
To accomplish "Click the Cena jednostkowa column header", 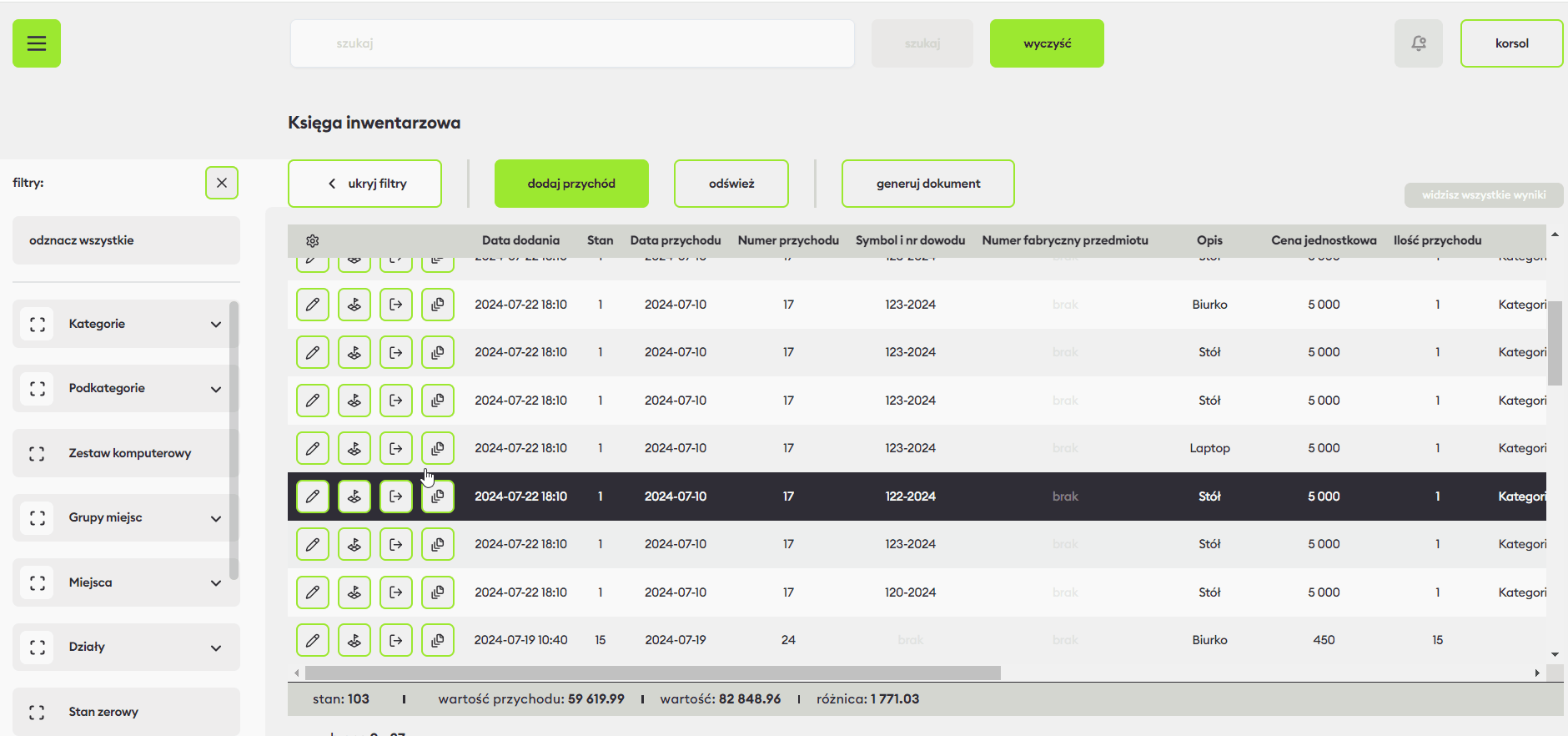I will [1324, 240].
